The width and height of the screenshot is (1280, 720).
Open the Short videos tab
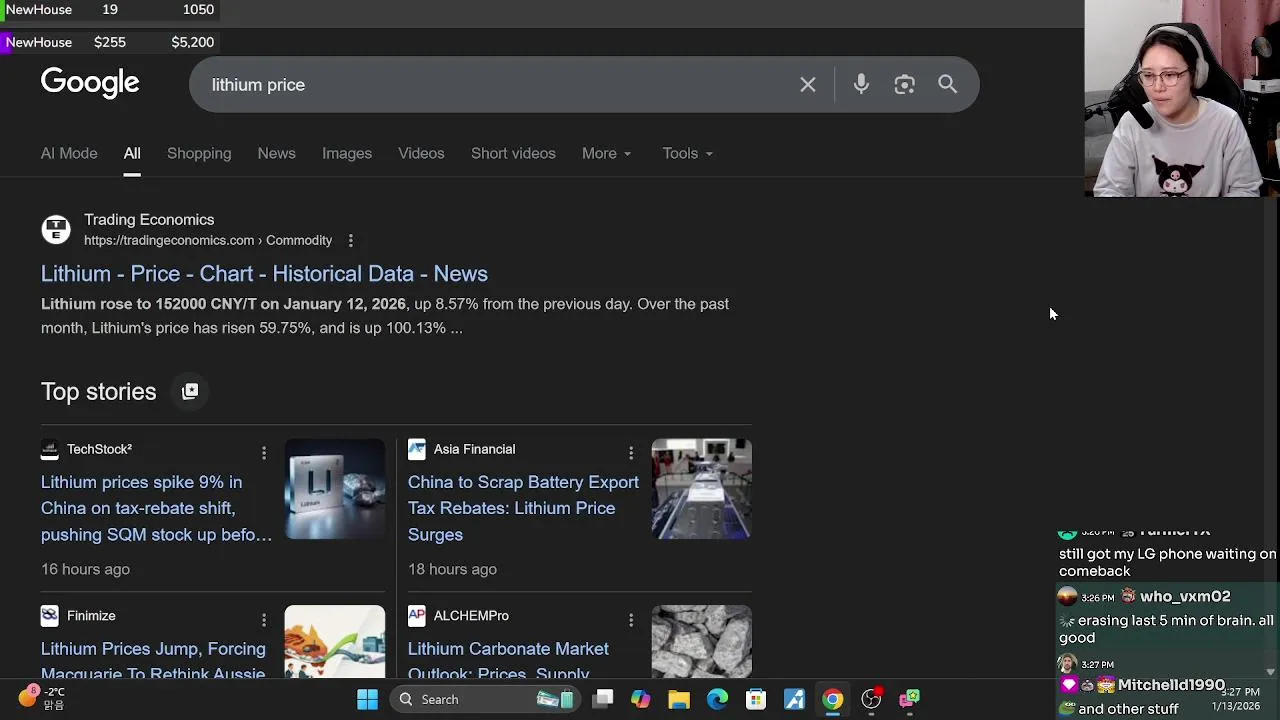[x=513, y=153]
